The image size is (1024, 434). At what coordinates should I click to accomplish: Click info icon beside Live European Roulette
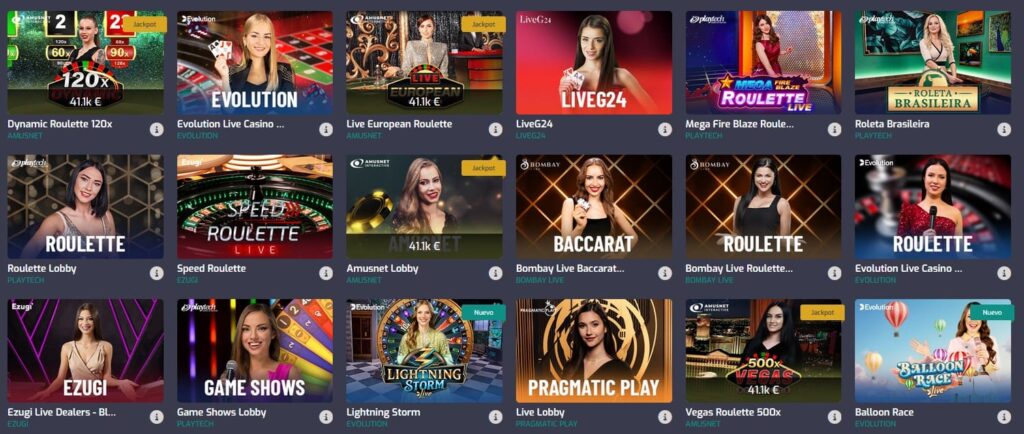496,129
